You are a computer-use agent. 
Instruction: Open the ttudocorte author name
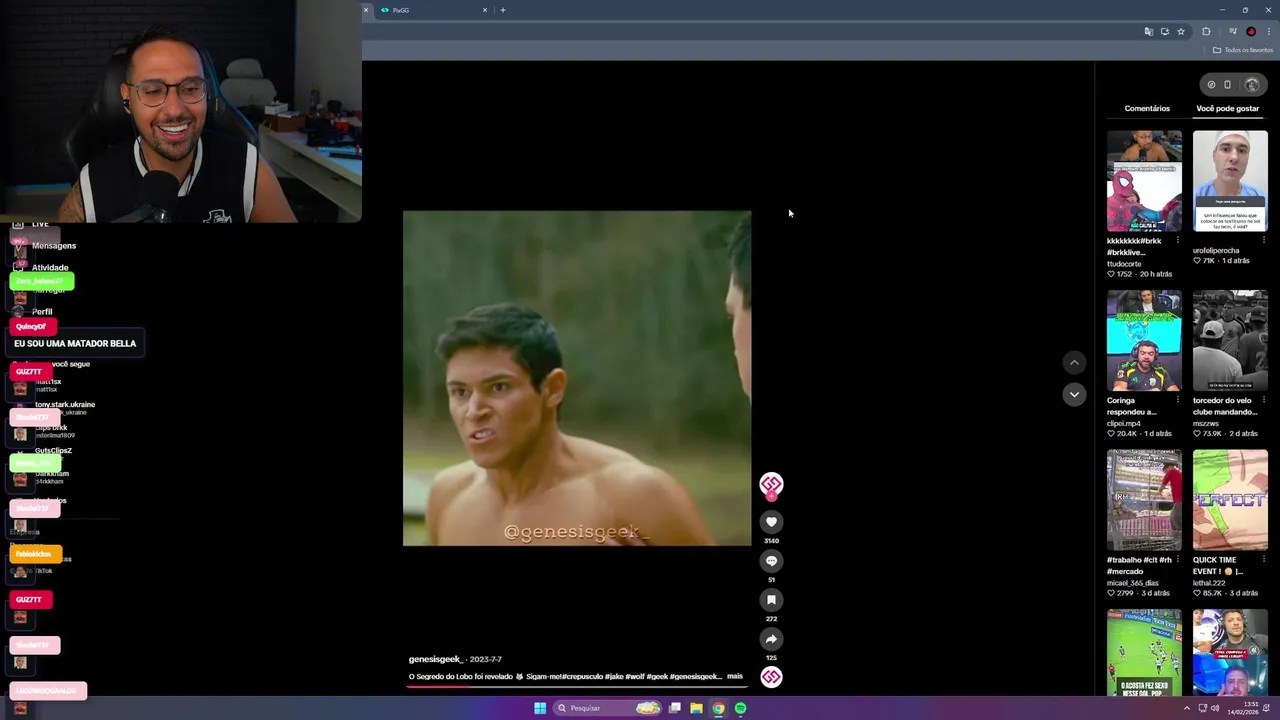1124,264
